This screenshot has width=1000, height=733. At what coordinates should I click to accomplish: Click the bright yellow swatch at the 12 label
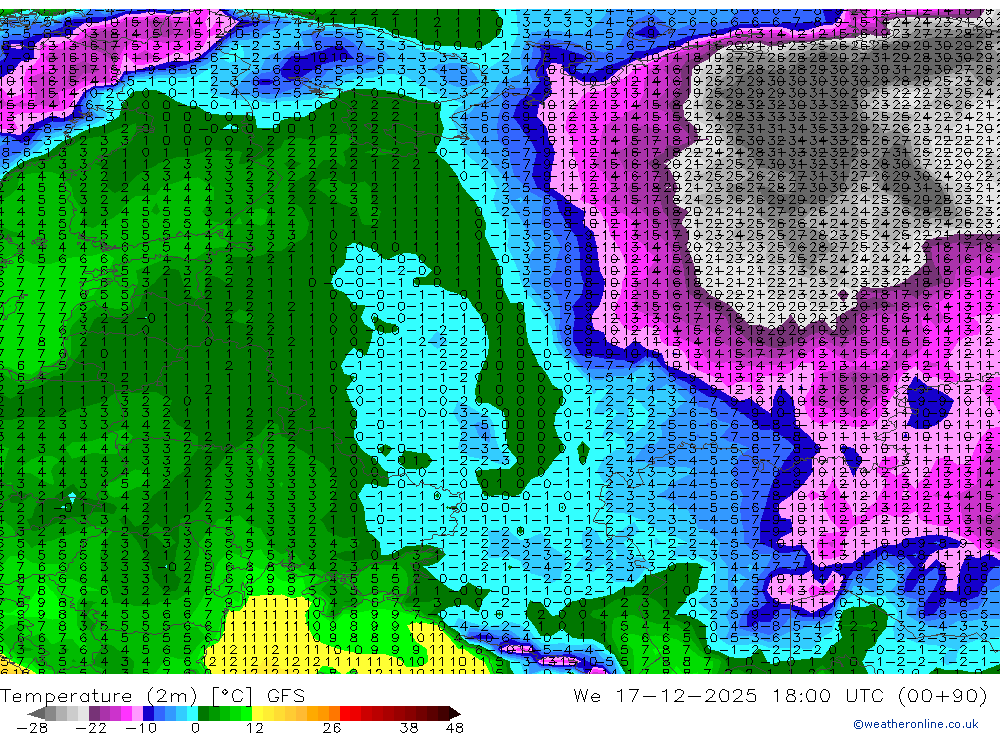pos(258,714)
